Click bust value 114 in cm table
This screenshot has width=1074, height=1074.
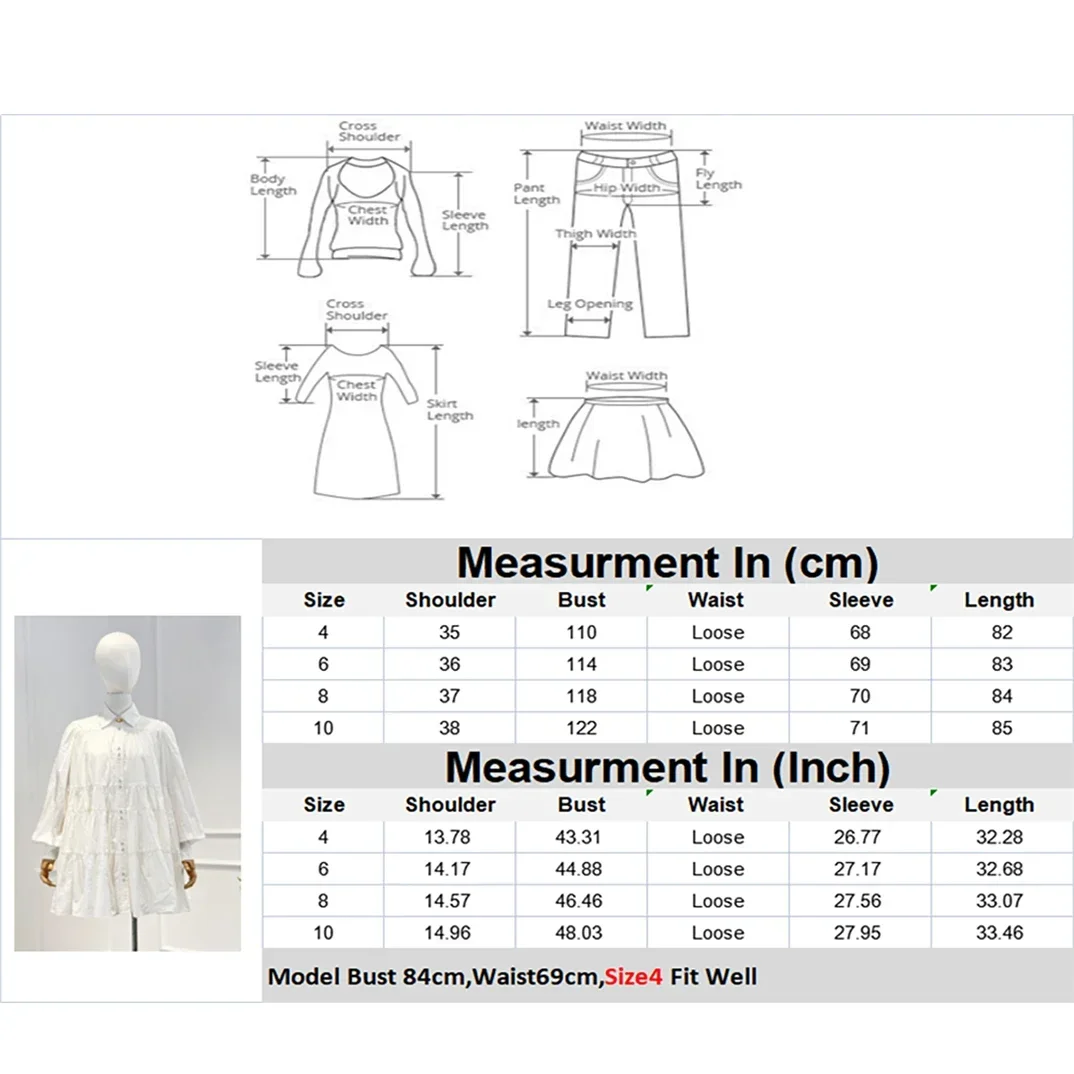(581, 664)
